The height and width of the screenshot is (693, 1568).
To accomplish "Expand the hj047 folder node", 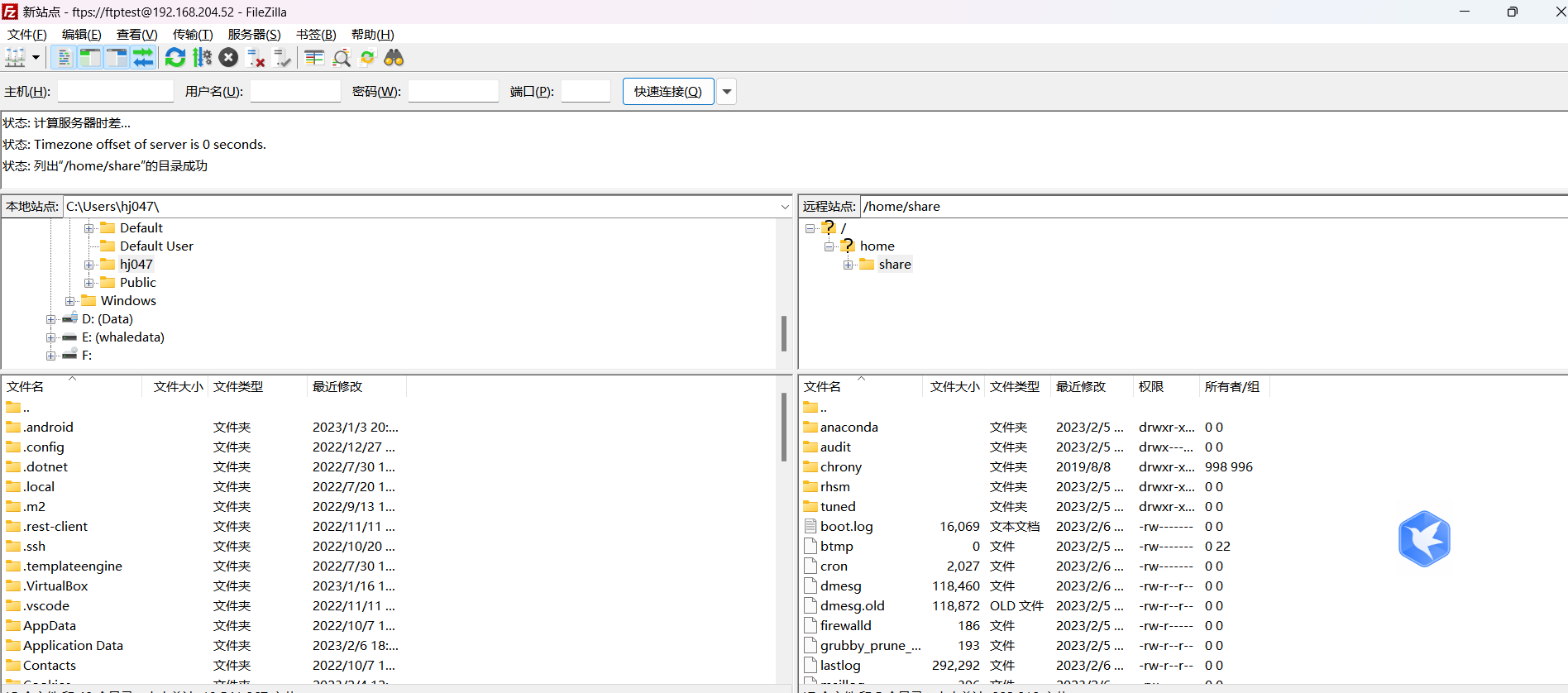I will tap(88, 265).
